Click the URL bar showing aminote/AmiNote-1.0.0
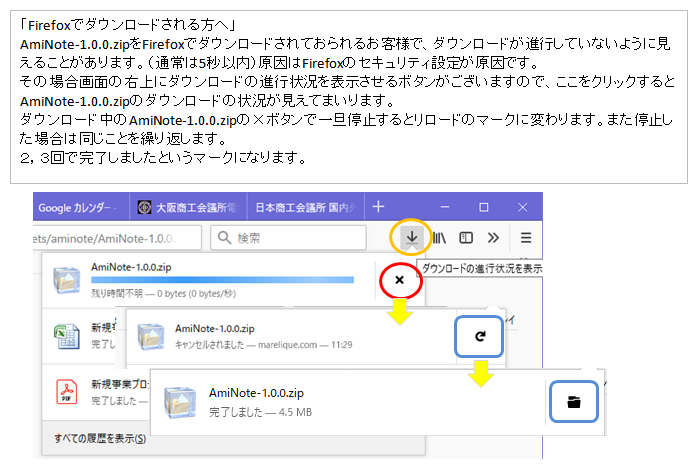This screenshot has height=468, width=699. [117, 238]
